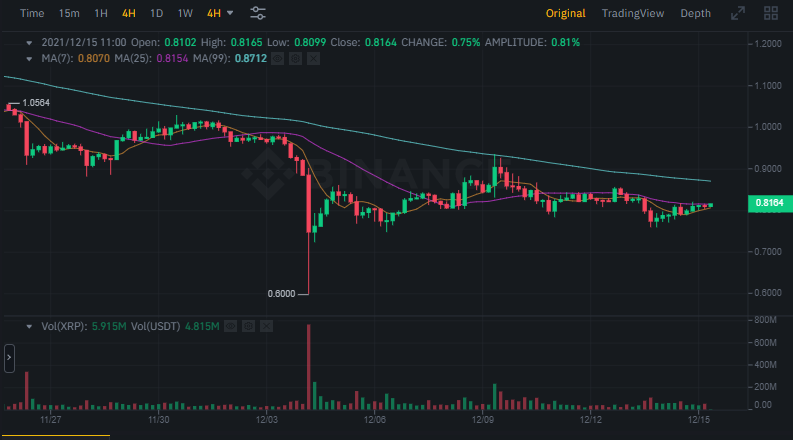This screenshot has width=793, height=440.
Task: Open the multi-chart grid layout
Action: pyautogui.click(x=771, y=13)
